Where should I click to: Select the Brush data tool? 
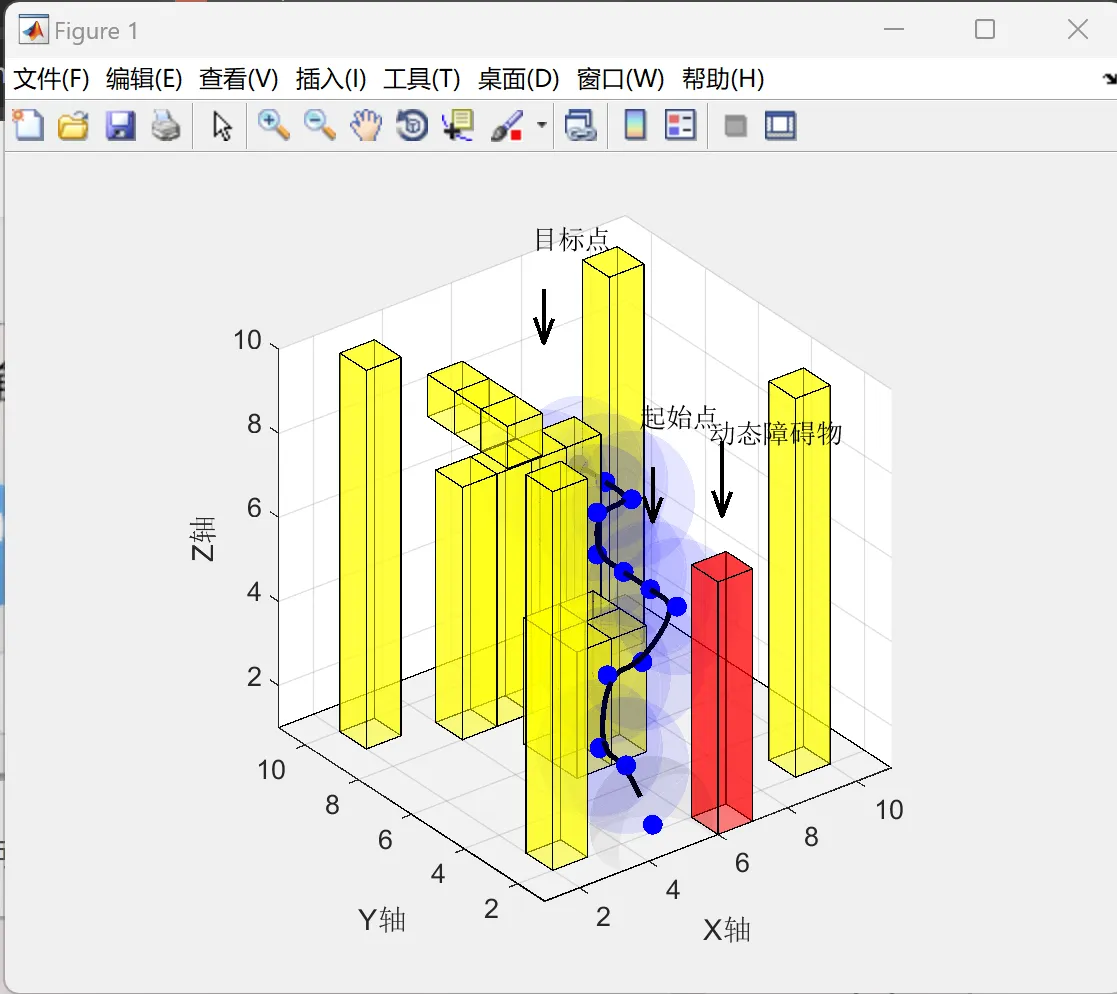coord(507,125)
